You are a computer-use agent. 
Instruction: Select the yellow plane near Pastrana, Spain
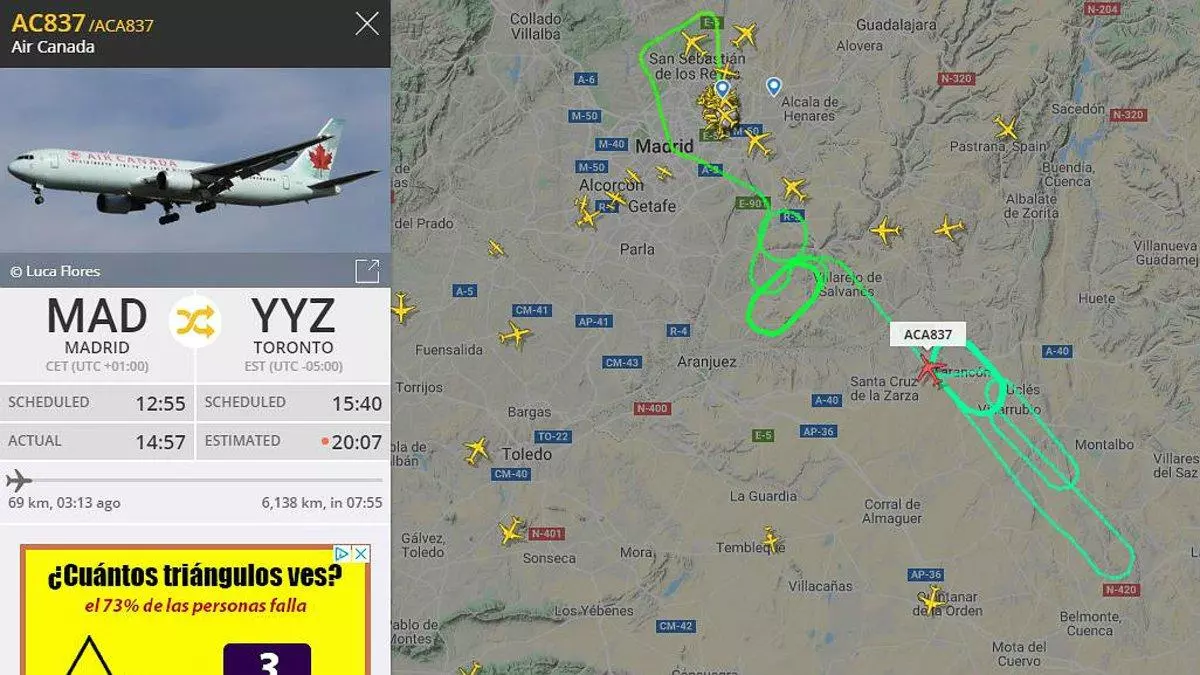coord(1006,128)
